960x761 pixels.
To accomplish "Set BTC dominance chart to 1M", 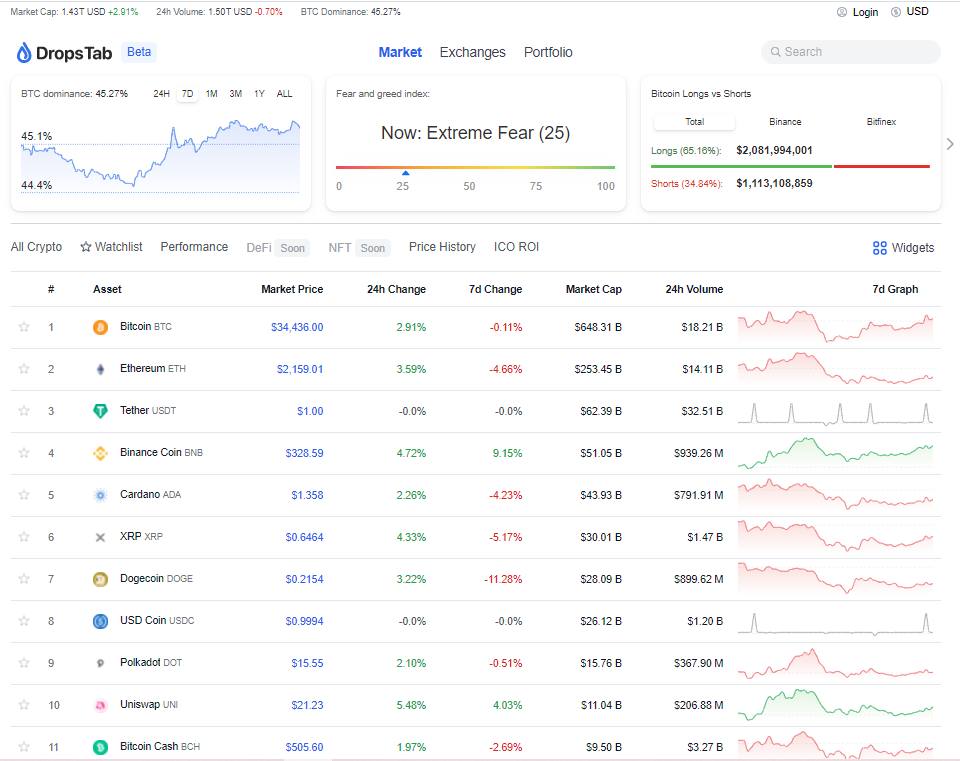I will (x=212, y=94).
